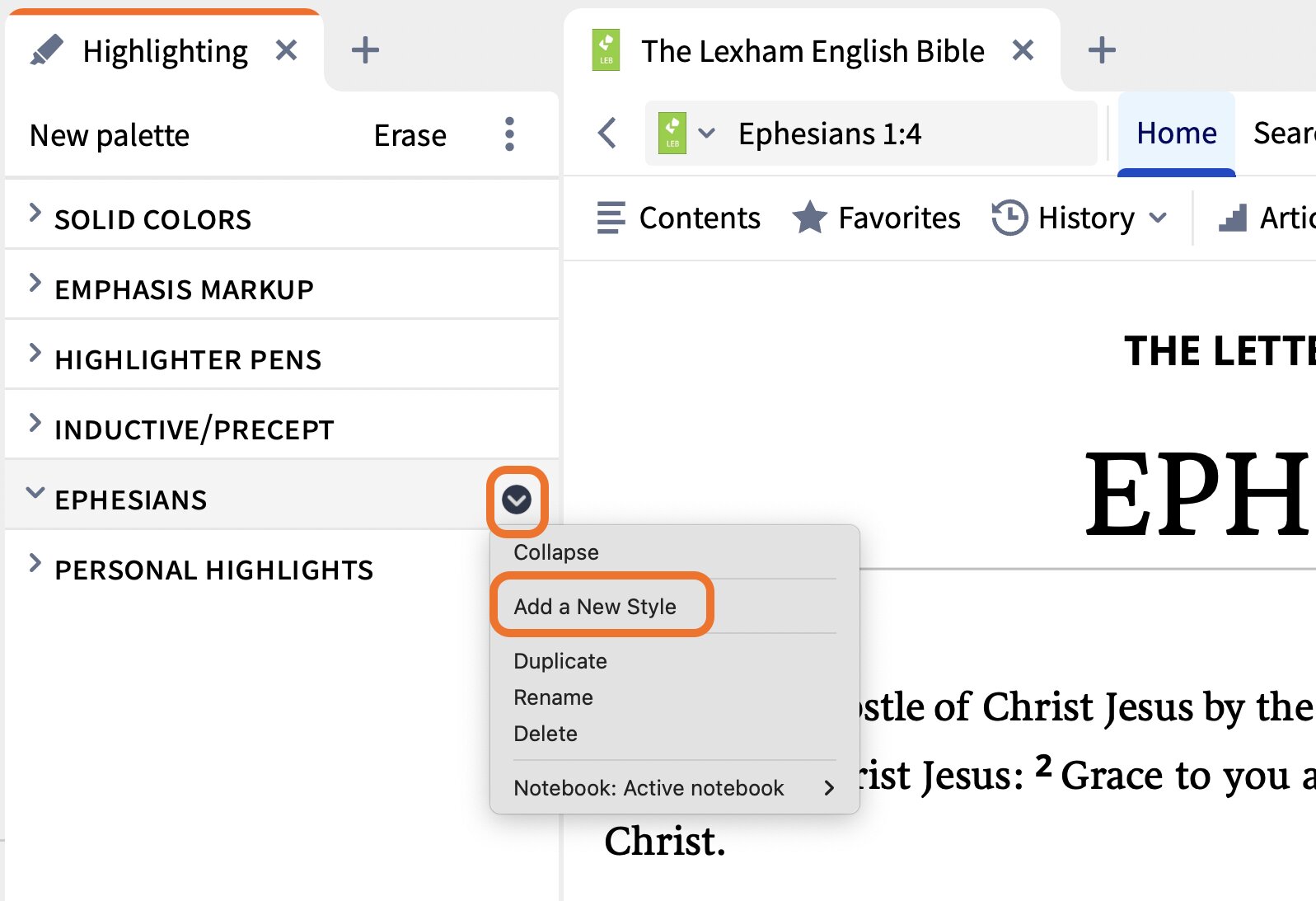
Task: Open the resource dropdown chevron next to LEB
Action: [706, 133]
